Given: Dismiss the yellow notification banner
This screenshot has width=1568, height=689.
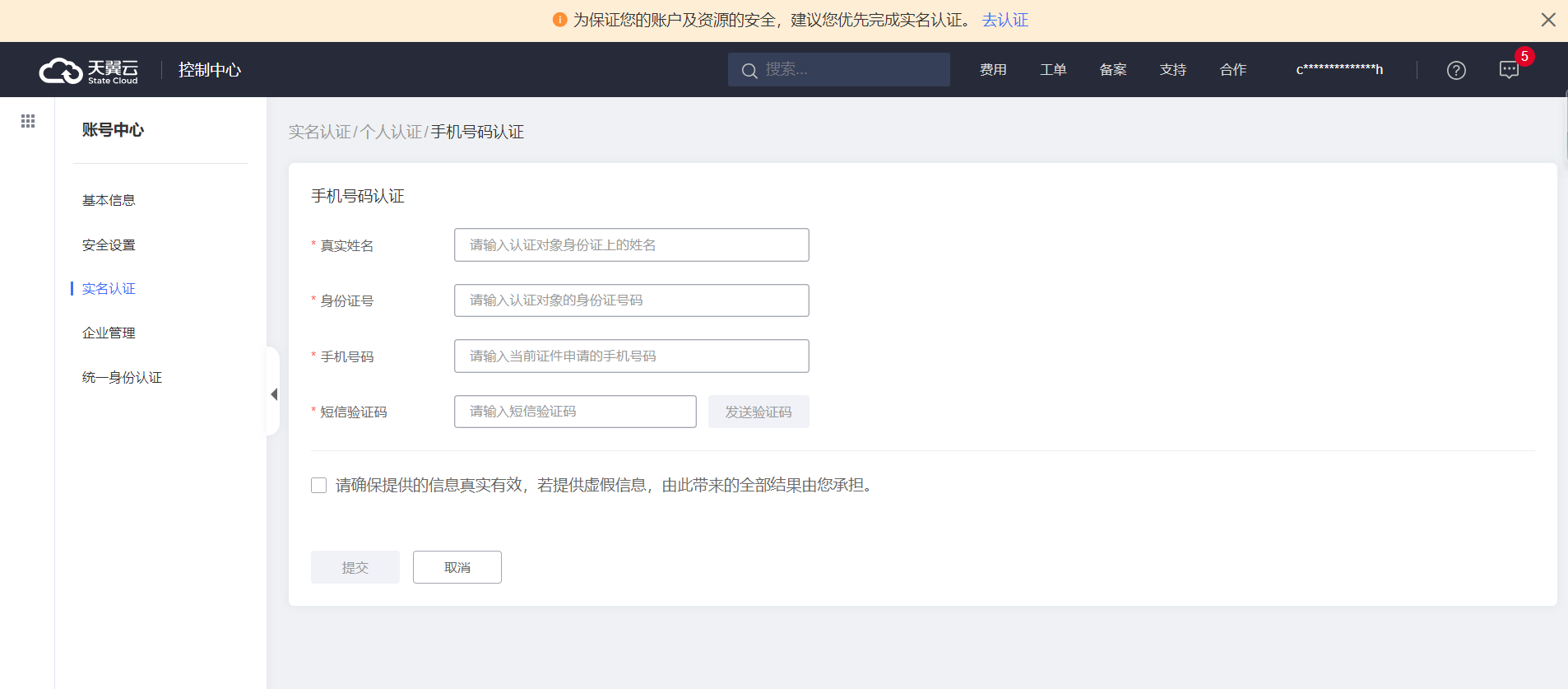Looking at the screenshot, I should point(1547,20).
